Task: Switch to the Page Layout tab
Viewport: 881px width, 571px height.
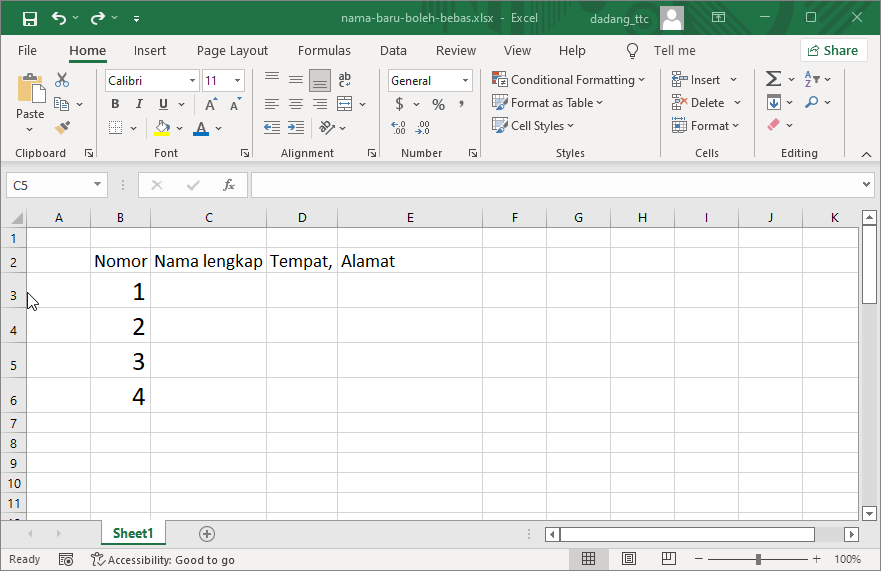Action: pos(232,51)
